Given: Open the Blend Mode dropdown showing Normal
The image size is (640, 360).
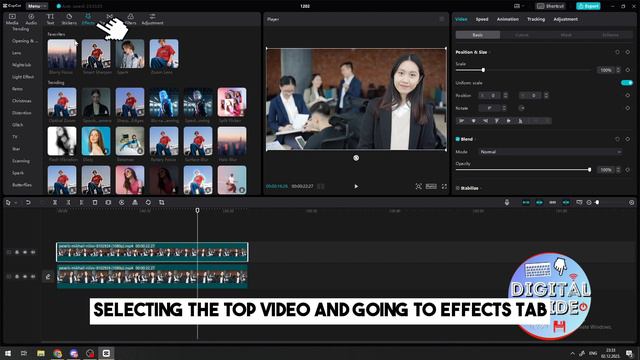Looking at the screenshot, I should coord(551,152).
